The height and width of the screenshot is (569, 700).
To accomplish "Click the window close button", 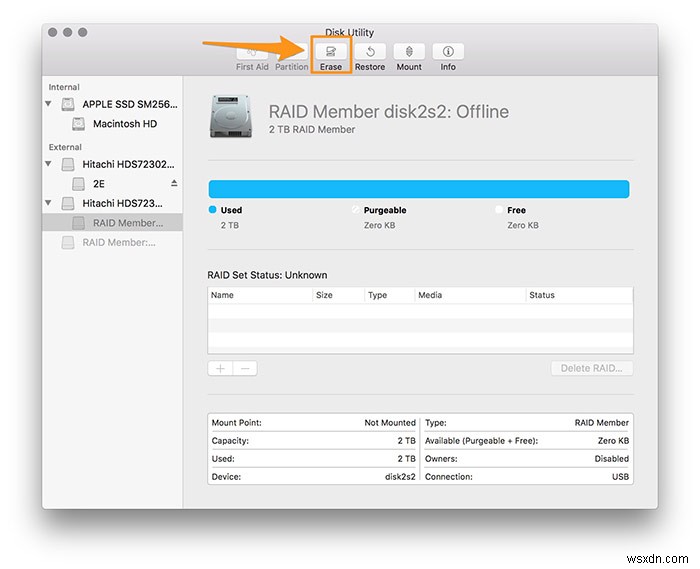I will (53, 32).
